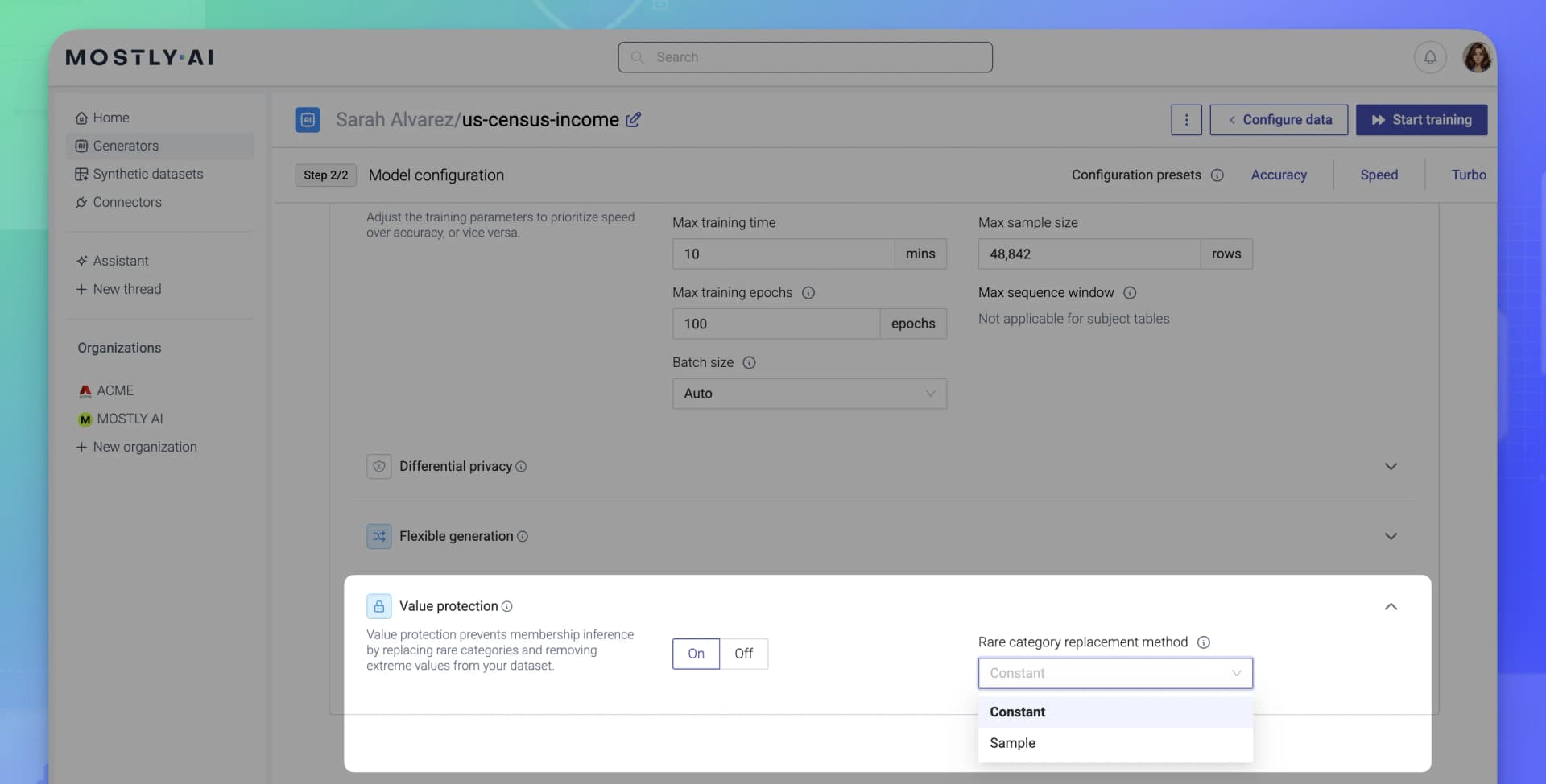Image resolution: width=1546 pixels, height=784 pixels.
Task: Click the Batch size info tooltip
Action: point(750,362)
